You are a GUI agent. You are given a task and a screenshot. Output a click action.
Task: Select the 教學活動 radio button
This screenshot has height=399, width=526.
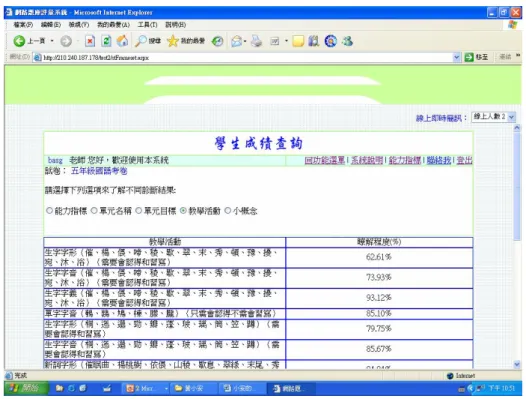tap(183, 211)
